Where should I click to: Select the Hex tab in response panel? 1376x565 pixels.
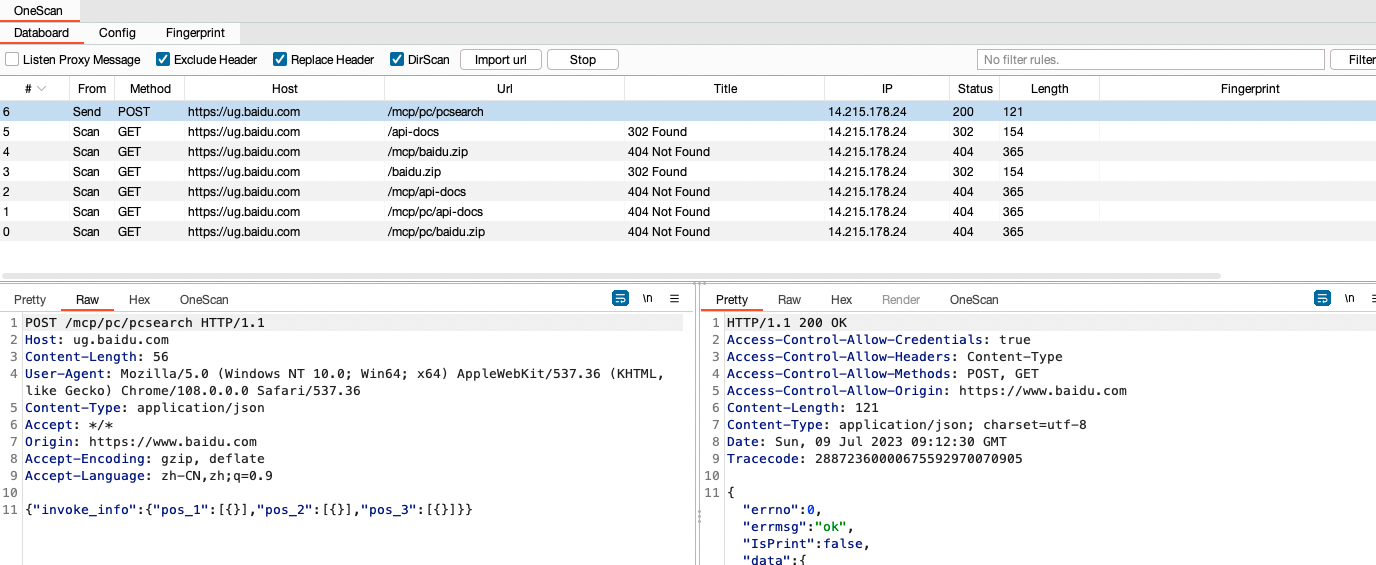(841, 299)
